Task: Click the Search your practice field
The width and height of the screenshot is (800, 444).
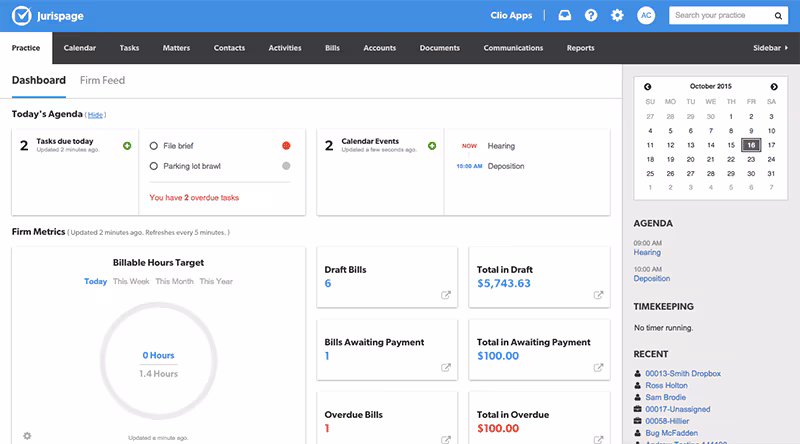Action: tap(722, 15)
